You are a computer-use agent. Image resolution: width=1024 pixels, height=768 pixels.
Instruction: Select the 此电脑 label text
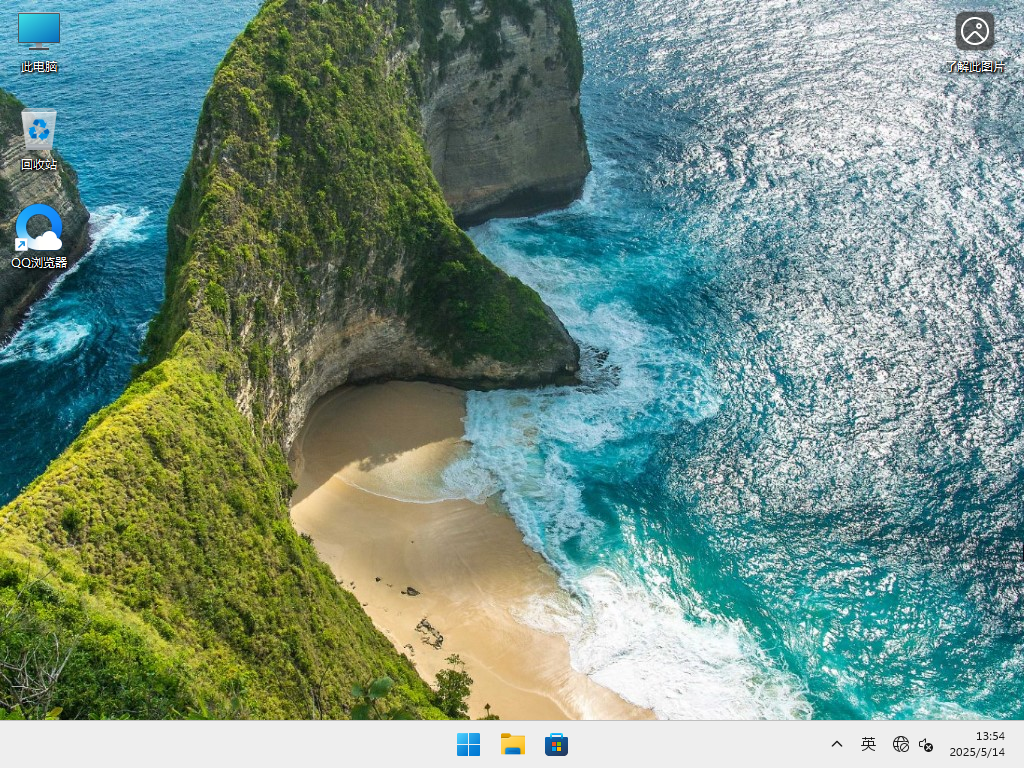click(38, 67)
